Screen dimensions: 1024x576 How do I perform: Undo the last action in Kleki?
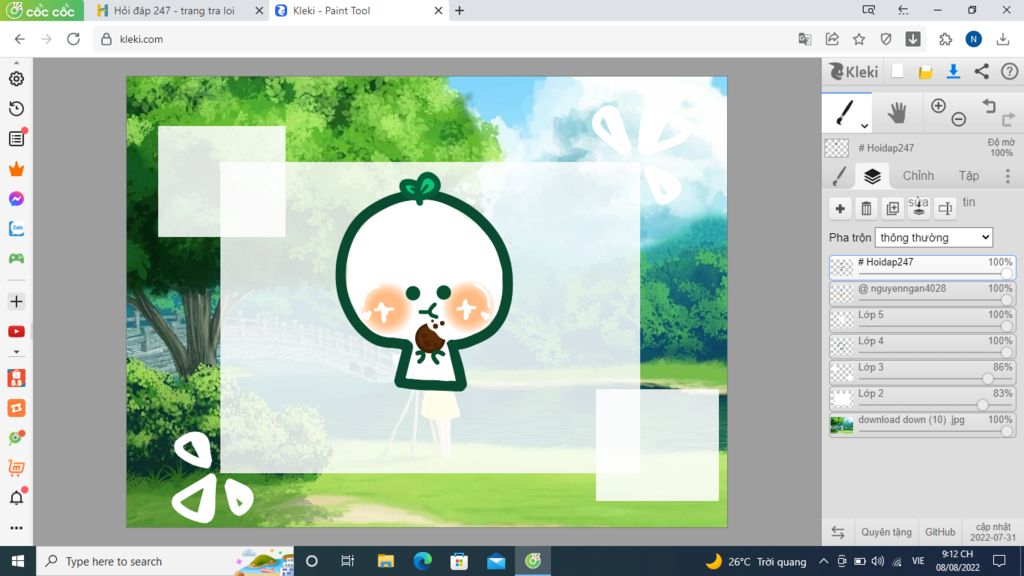(x=989, y=106)
